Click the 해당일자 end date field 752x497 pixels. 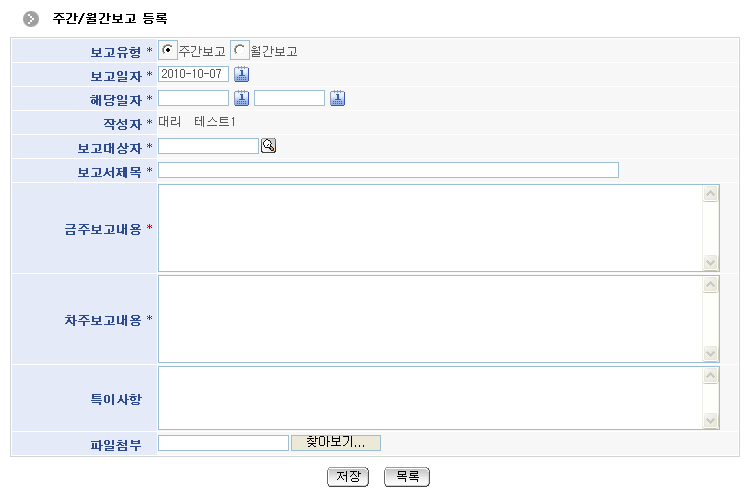[289, 98]
